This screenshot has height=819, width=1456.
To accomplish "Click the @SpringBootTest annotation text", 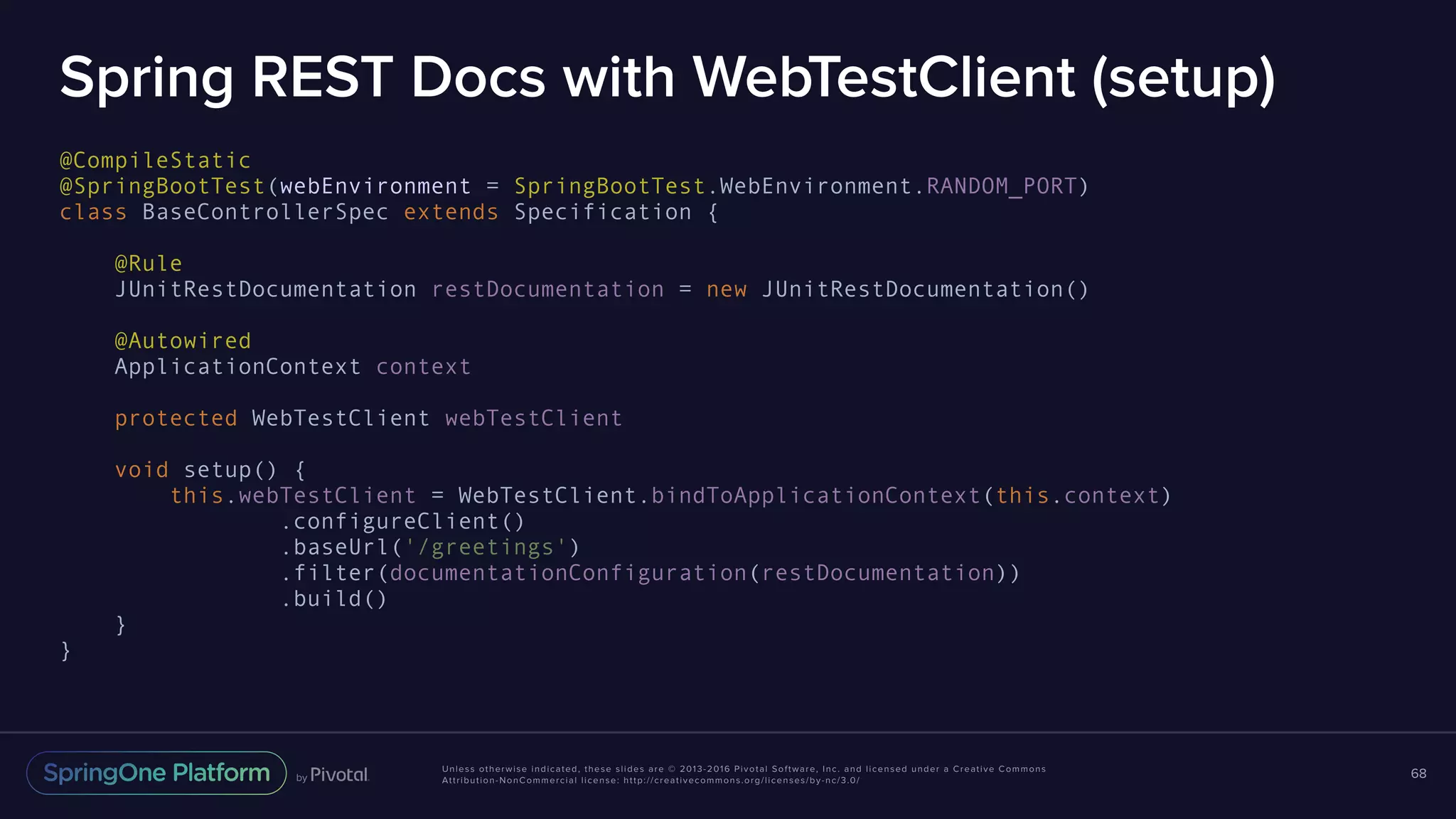I will coord(162,186).
